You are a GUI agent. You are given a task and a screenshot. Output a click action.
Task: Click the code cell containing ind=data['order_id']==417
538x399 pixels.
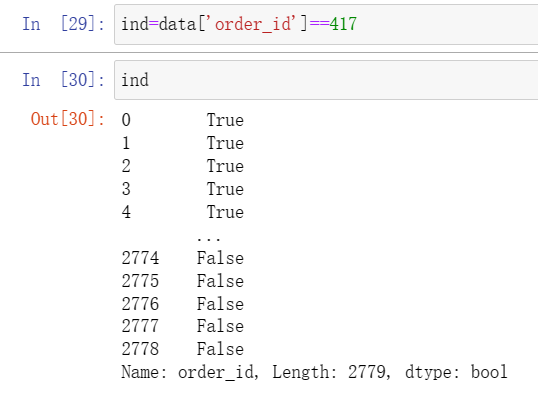pos(326,24)
